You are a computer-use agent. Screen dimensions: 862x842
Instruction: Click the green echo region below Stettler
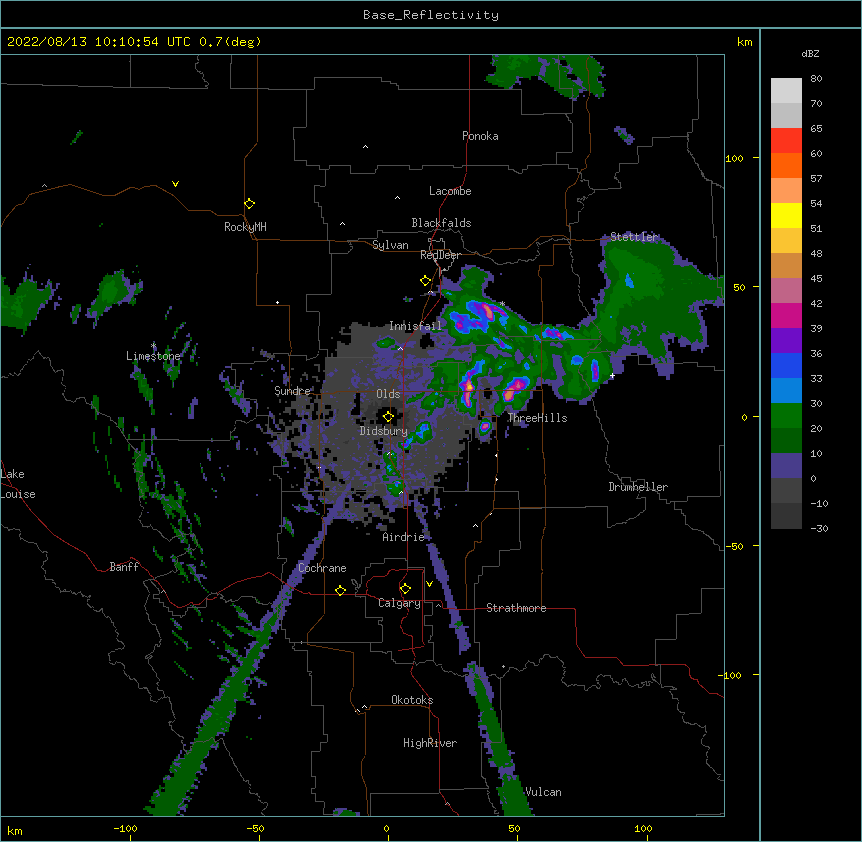click(649, 297)
